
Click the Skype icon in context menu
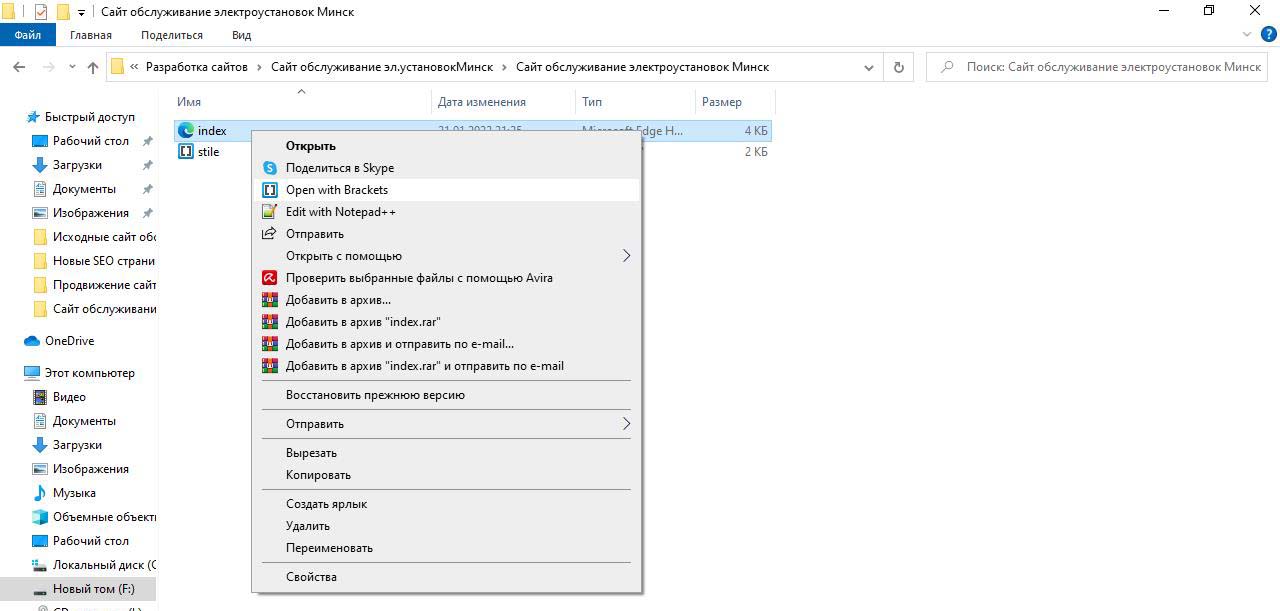(269, 168)
